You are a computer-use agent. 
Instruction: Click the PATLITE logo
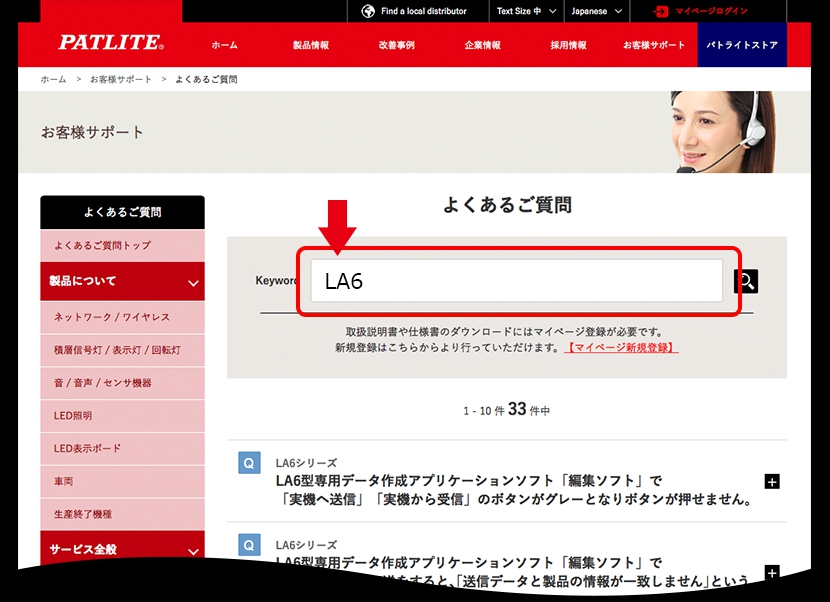(111, 42)
